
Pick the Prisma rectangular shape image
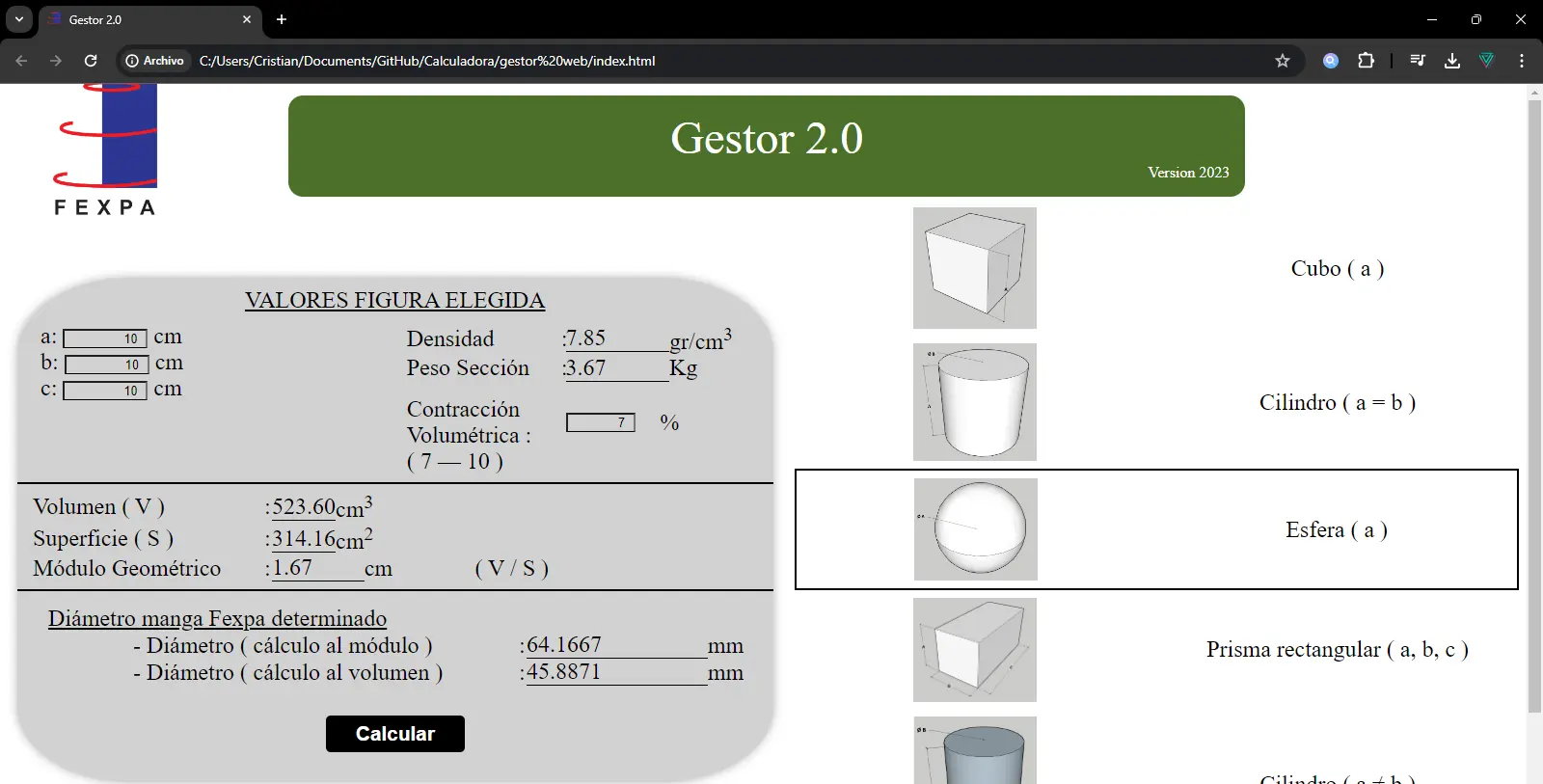(x=974, y=649)
